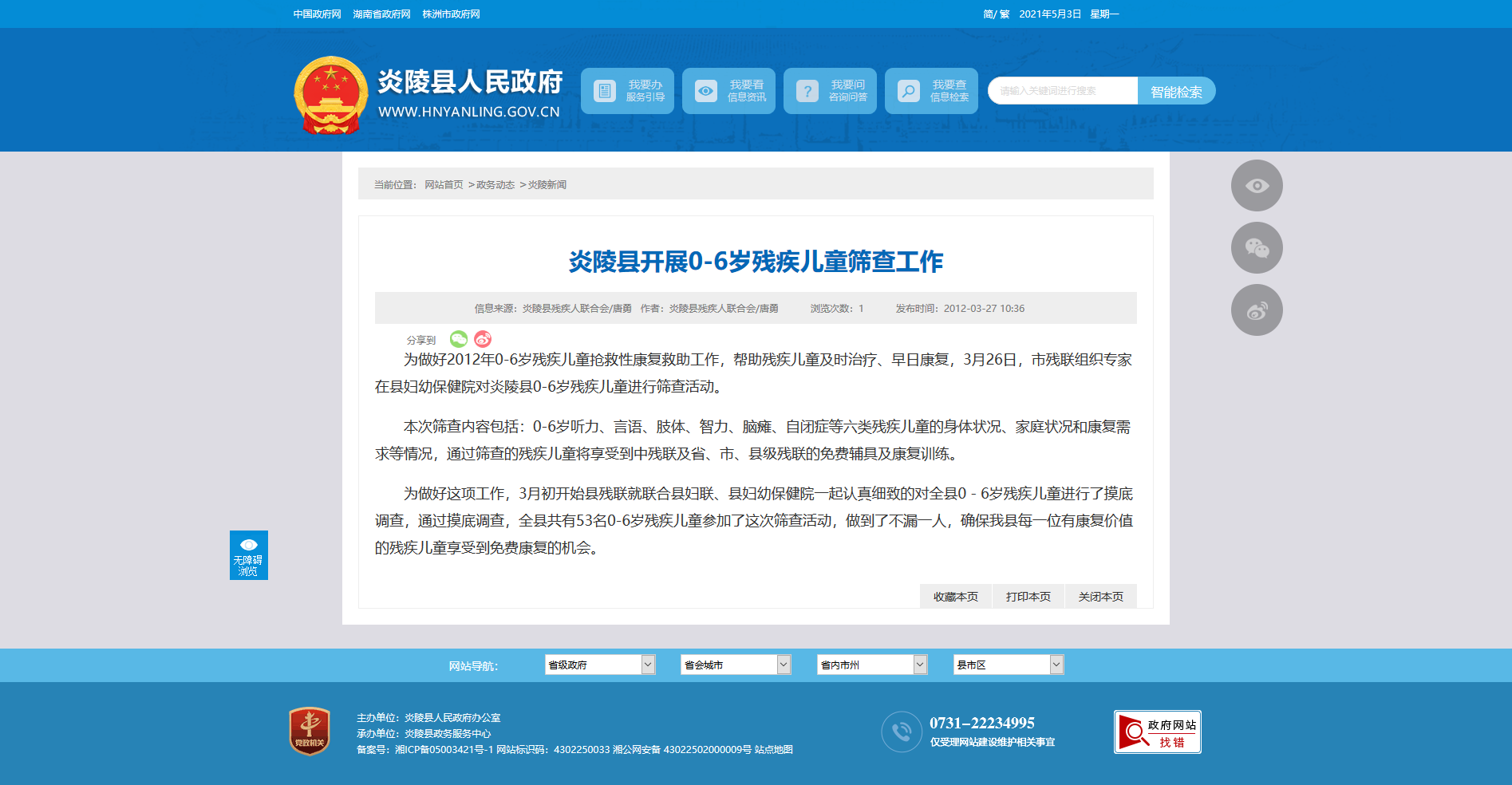Click the 党政机关 badge in footer
This screenshot has width=1512, height=785.
click(x=310, y=731)
